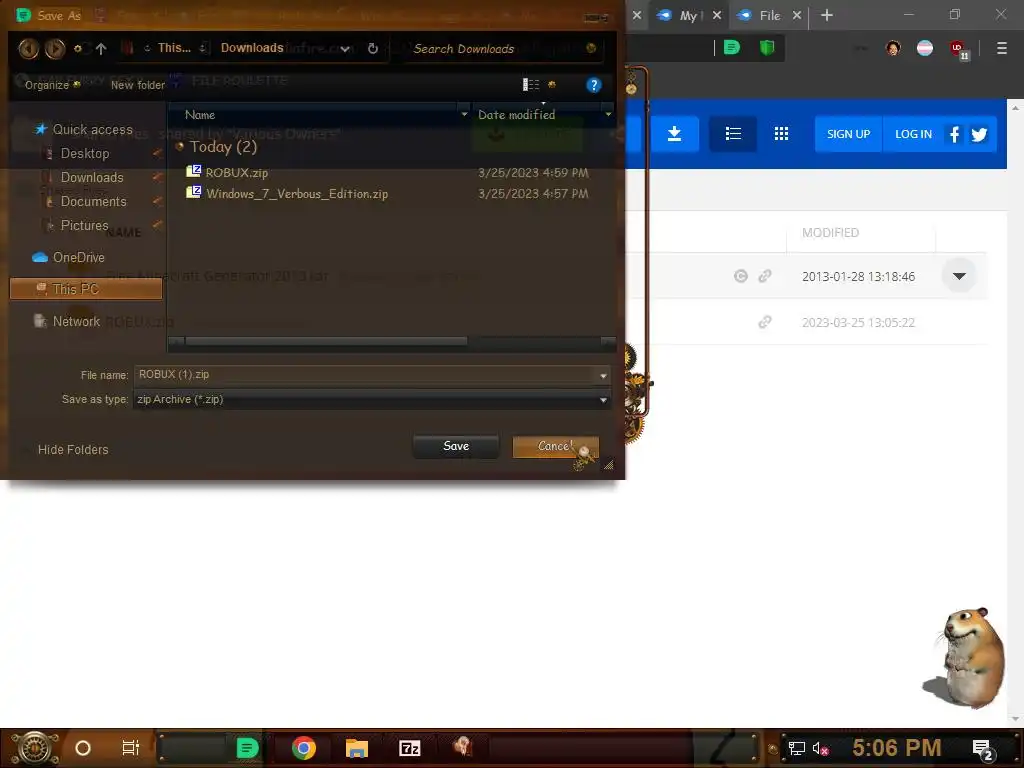Viewport: 1024px width, 768px height.
Task: Click the Cancel button
Action: 555,446
